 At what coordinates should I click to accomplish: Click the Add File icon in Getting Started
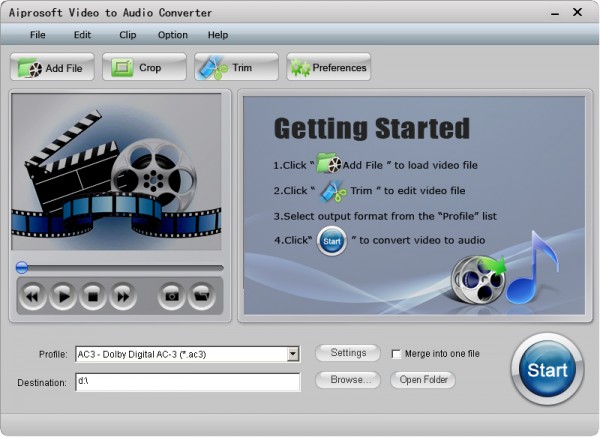(x=329, y=163)
